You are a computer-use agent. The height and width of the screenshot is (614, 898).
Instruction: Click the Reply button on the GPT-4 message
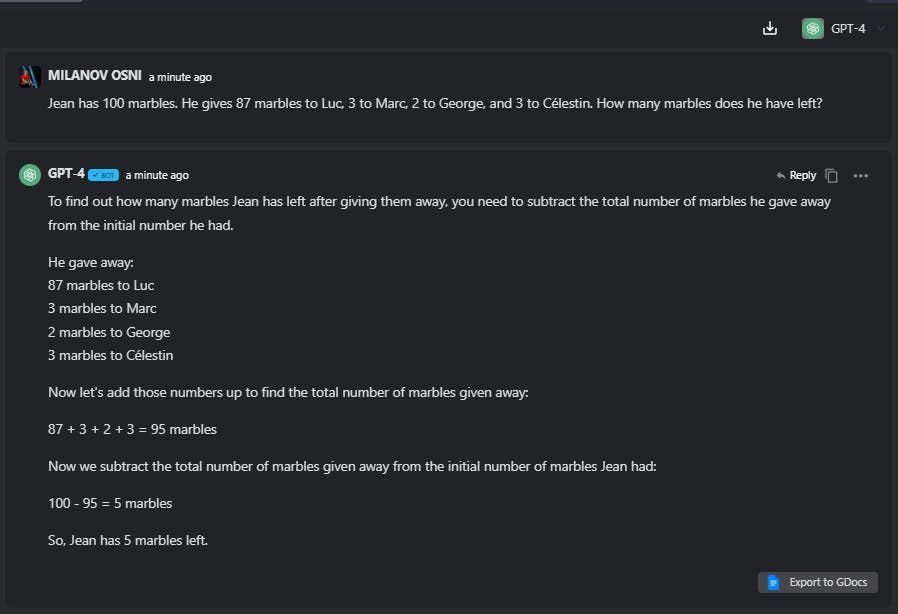point(796,175)
